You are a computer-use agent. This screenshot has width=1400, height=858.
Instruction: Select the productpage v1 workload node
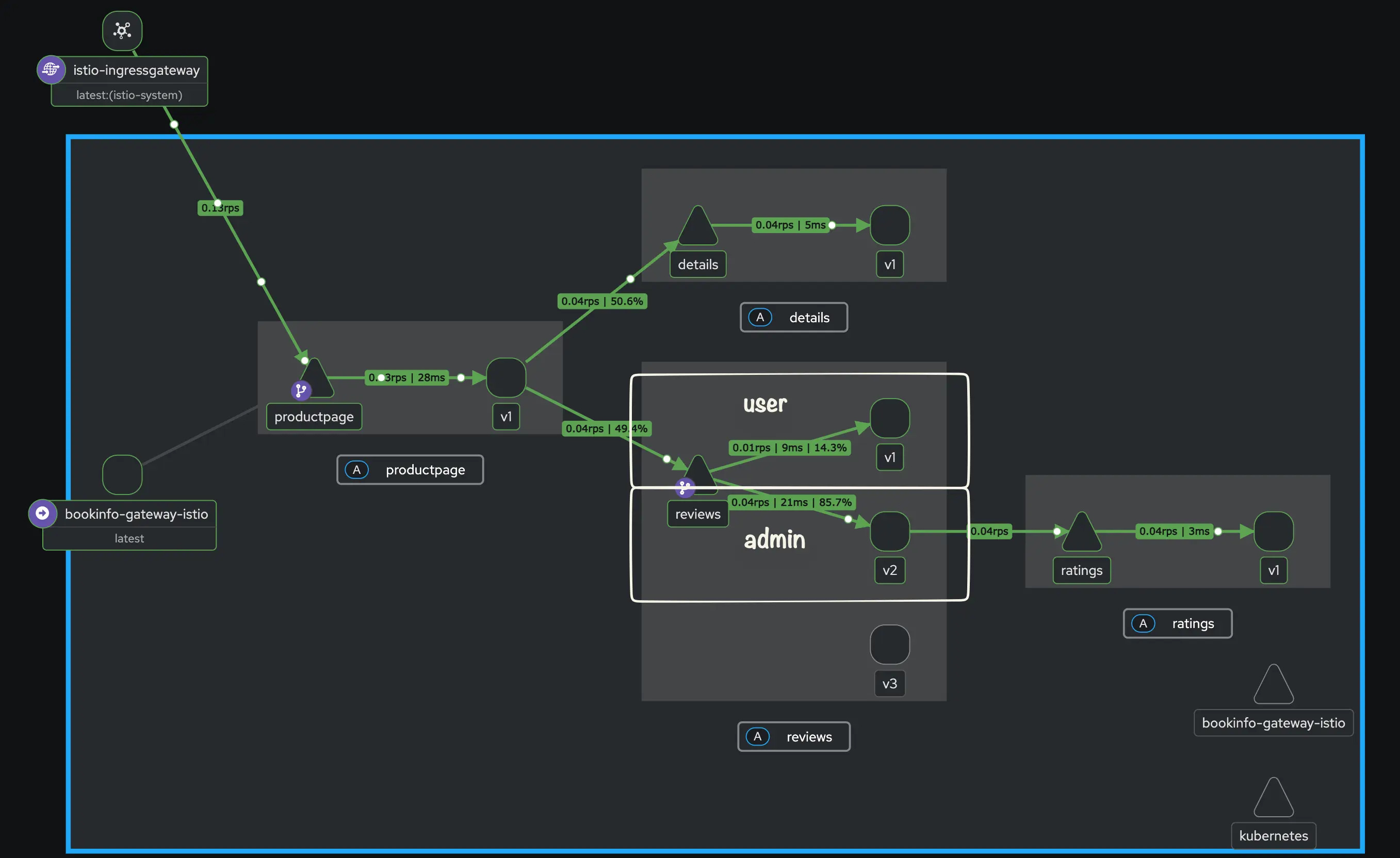[x=506, y=377]
